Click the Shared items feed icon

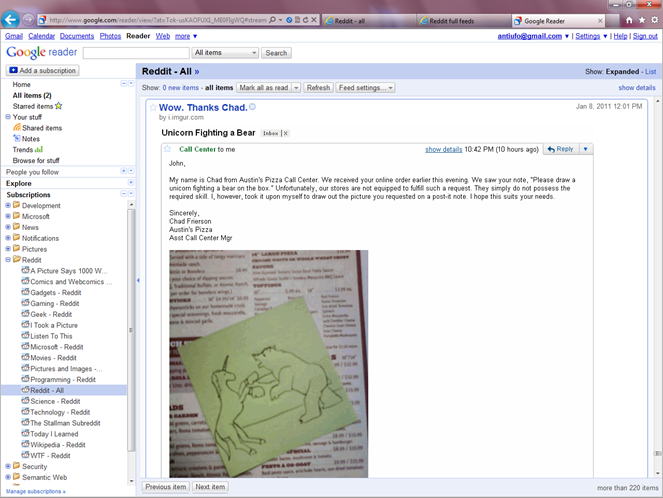coord(17,127)
